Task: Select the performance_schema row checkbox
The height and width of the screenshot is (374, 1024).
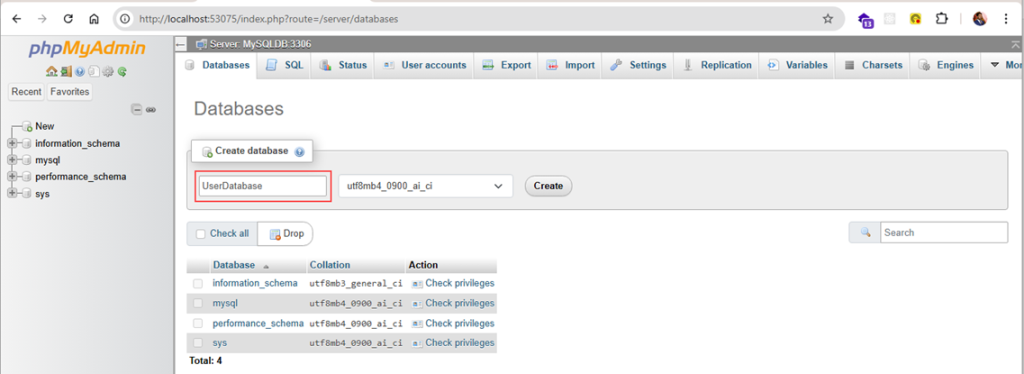Action: tap(198, 323)
